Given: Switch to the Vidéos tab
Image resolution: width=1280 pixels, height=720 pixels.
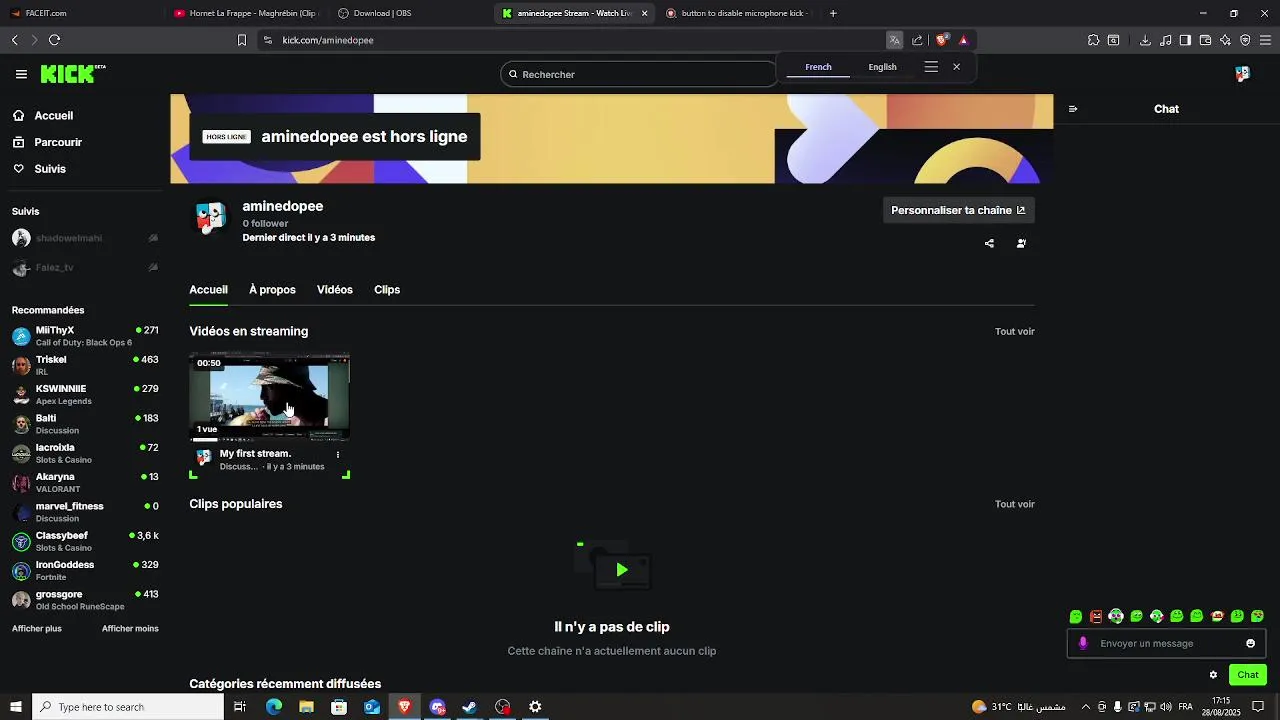Looking at the screenshot, I should point(335,290).
